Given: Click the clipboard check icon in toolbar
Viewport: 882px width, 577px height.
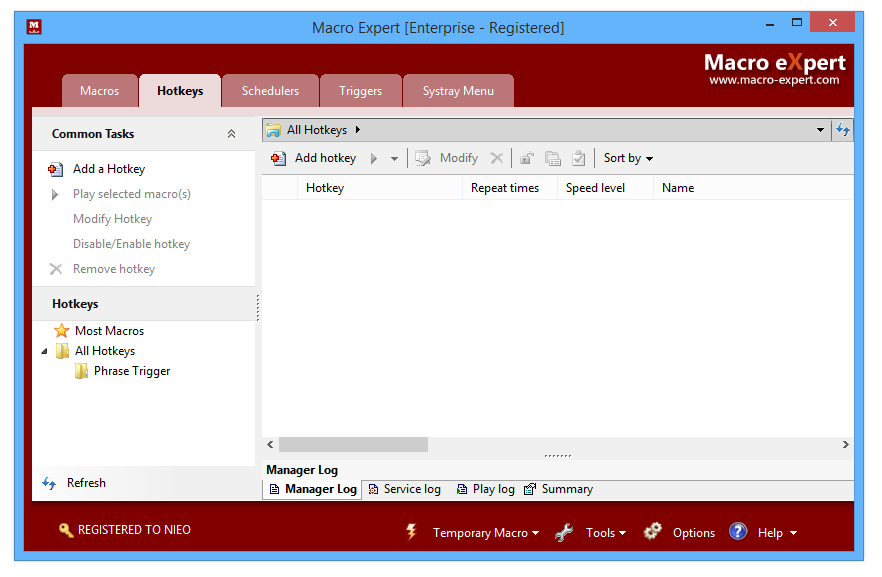Looking at the screenshot, I should [578, 159].
